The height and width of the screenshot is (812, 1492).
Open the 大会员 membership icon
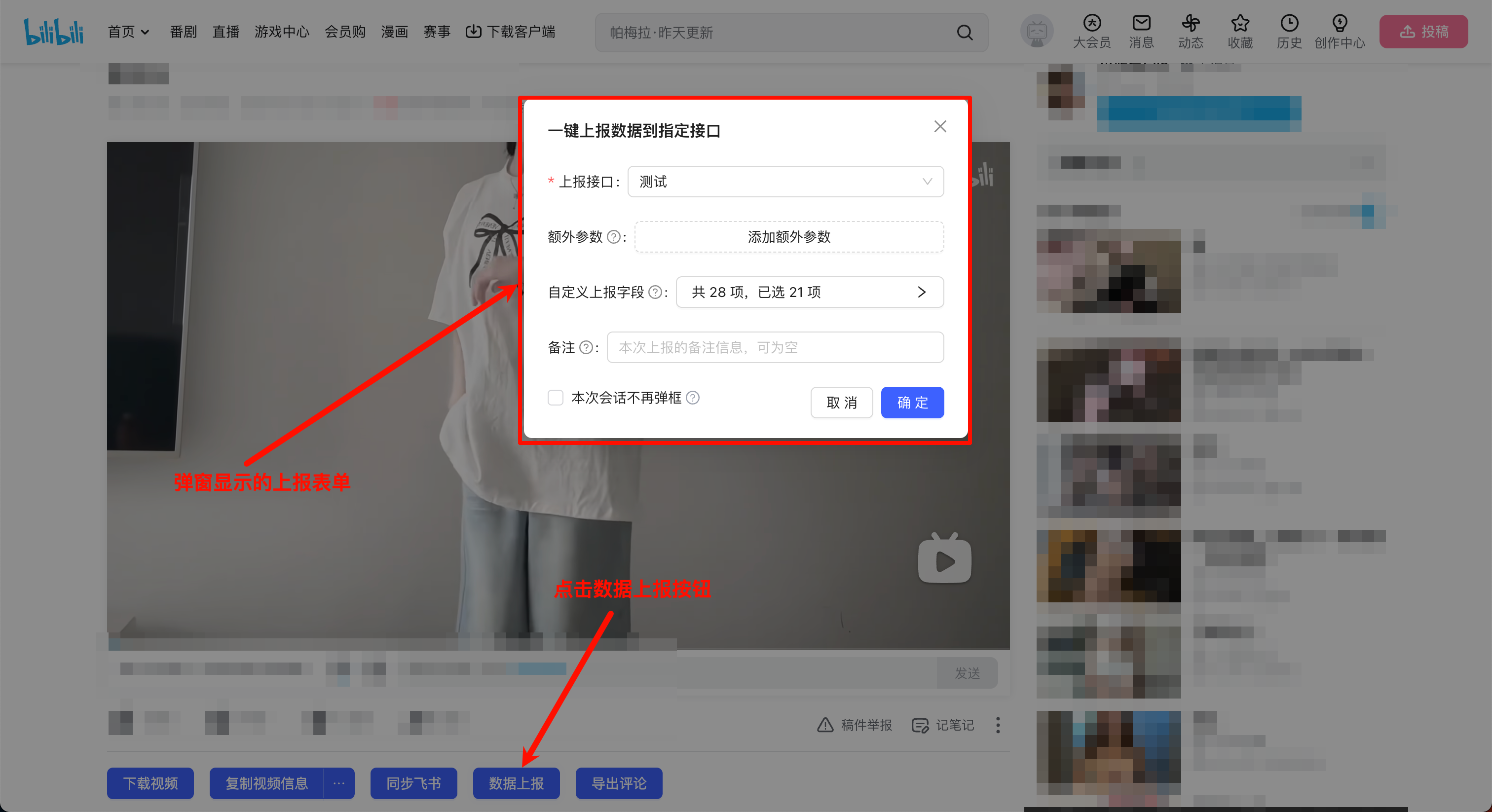[x=1091, y=24]
